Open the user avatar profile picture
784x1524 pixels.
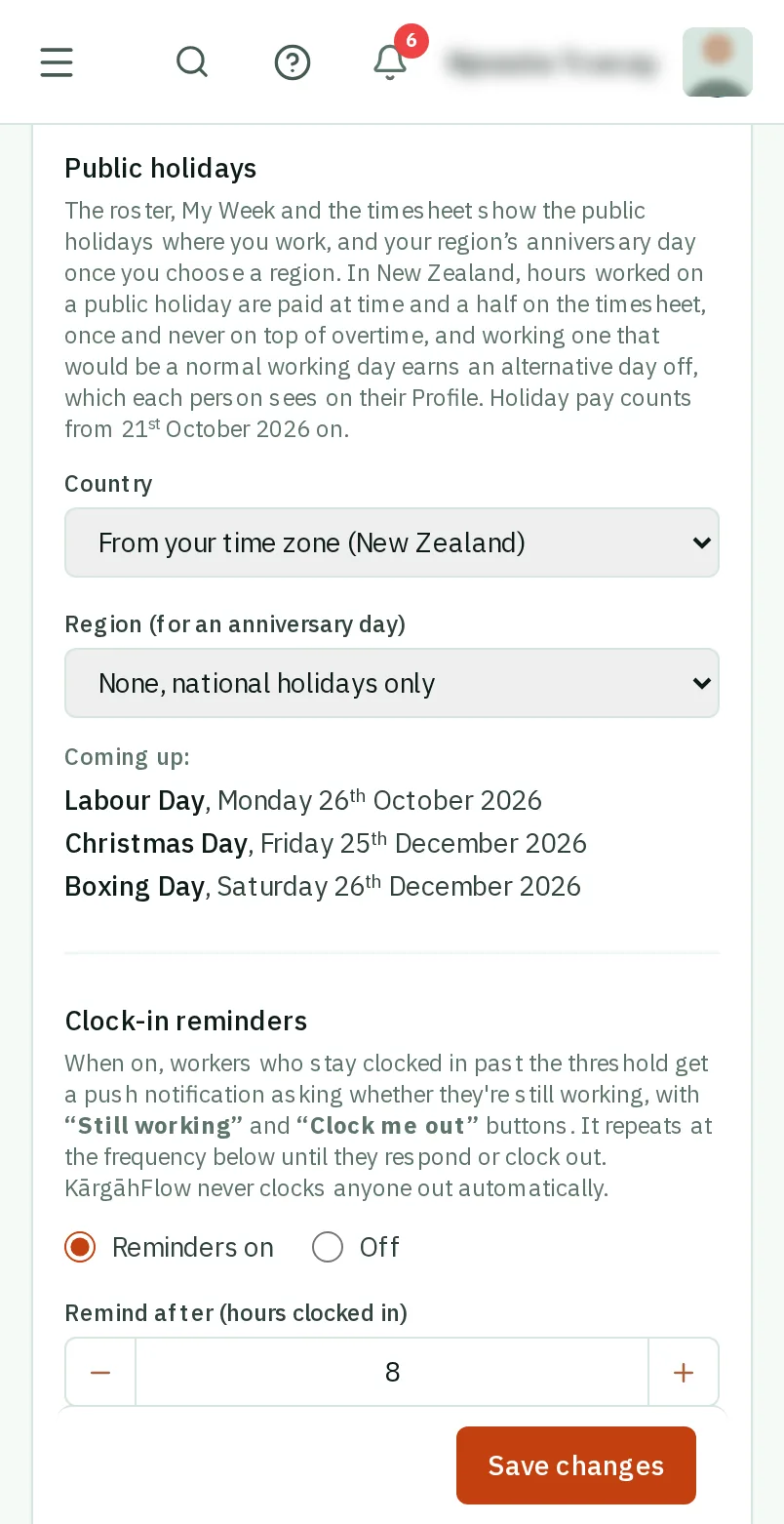pos(718,62)
